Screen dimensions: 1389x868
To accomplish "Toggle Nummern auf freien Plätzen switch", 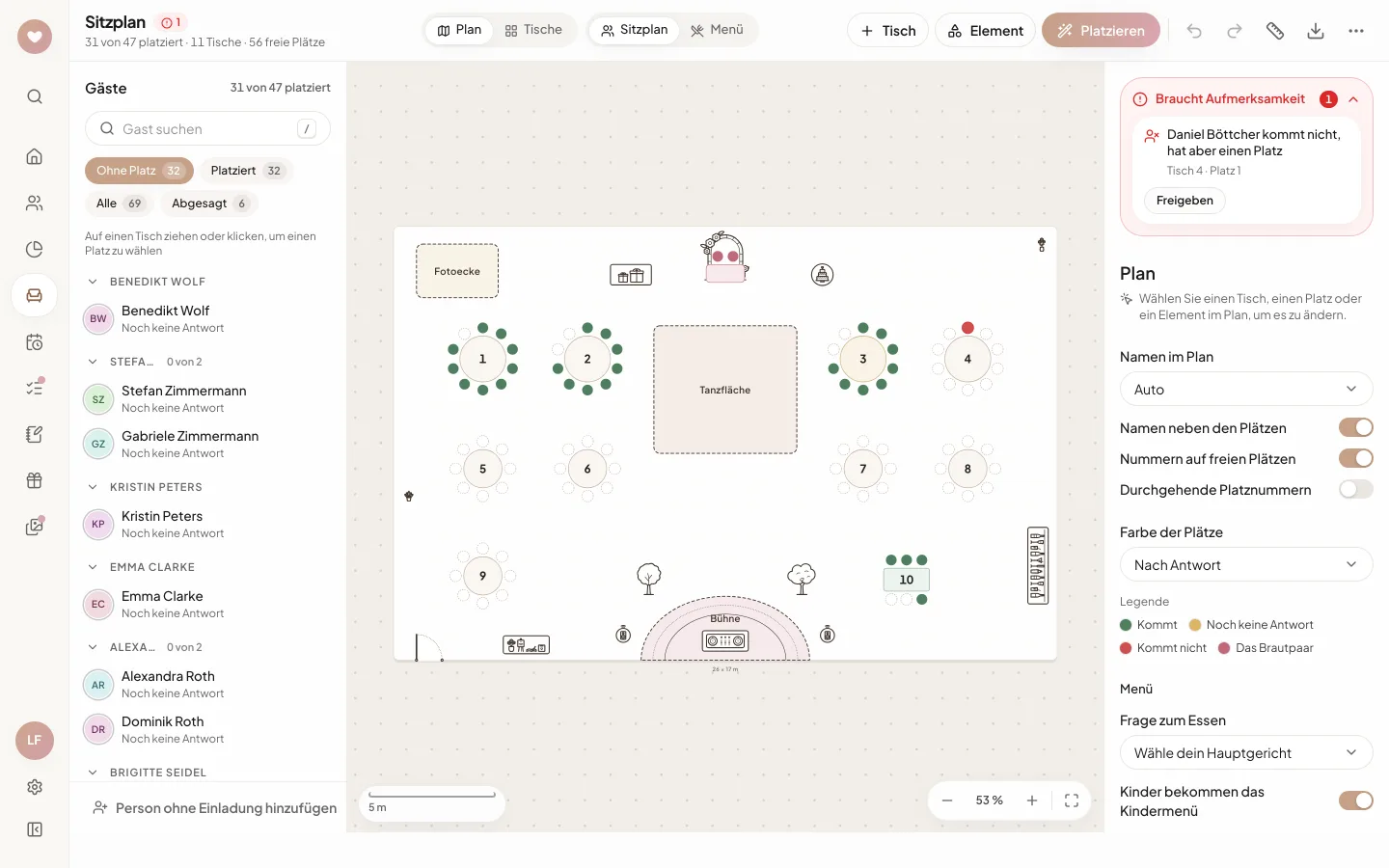I will point(1356,458).
